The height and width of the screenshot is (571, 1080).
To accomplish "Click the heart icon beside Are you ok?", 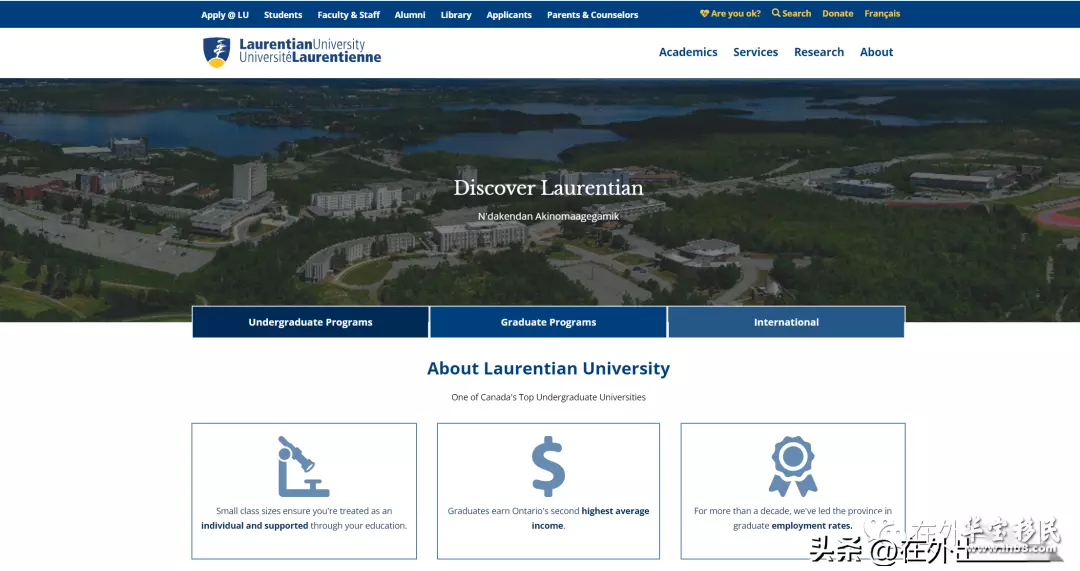I will (704, 14).
